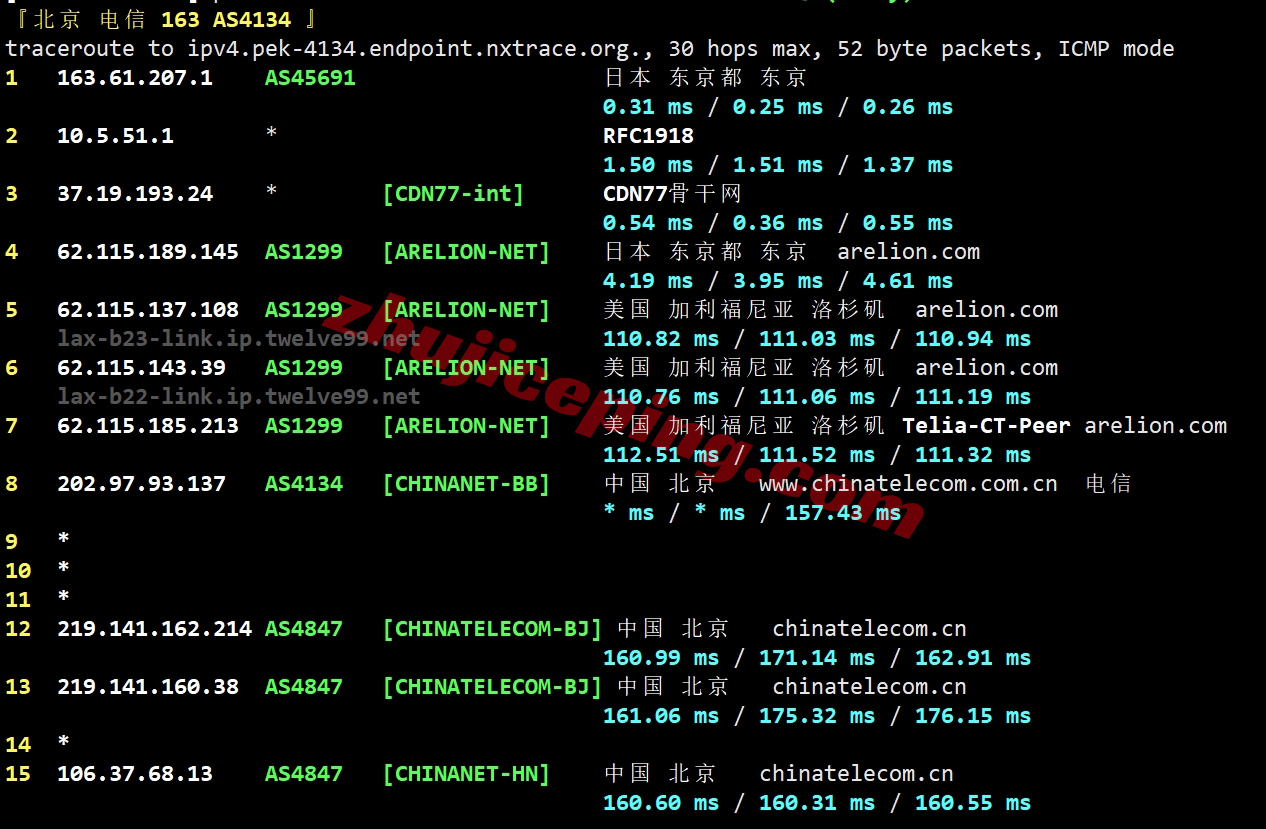Screen dimensions: 1266x829
Task: Select the private IP 10.5.51.1
Action: (x=115, y=136)
